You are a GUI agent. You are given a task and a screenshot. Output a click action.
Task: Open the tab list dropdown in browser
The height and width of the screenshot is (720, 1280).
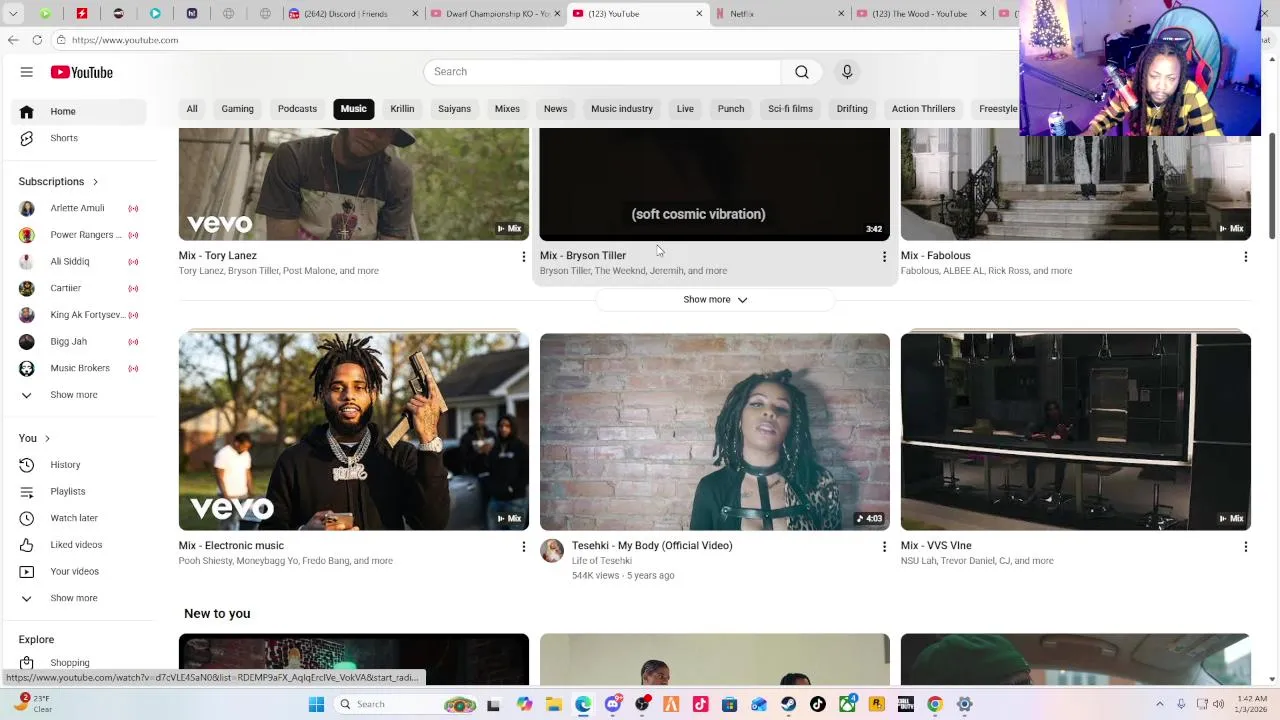tap(13, 14)
